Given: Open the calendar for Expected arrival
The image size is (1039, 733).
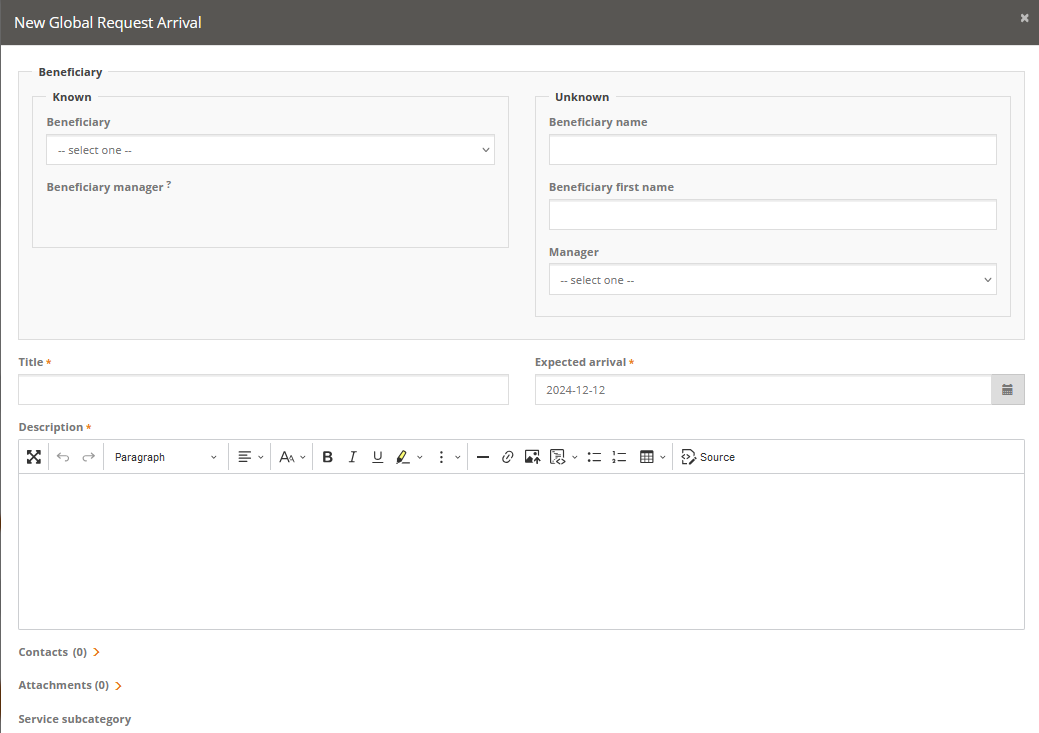Looking at the screenshot, I should pos(1007,390).
